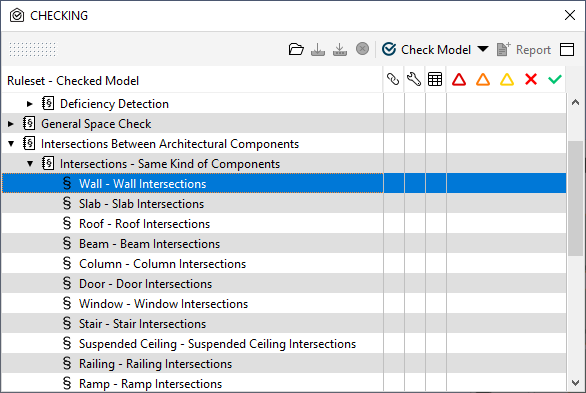
Task: Open ruleset folder icon in toolbar
Action: (296, 49)
